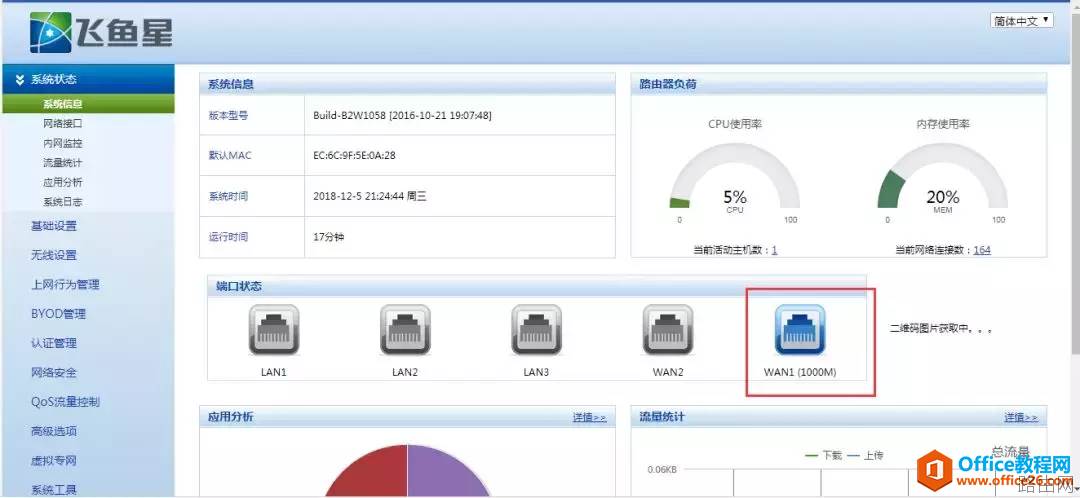Open 系统日志 in the sidebar
Screen dimensions: 1080x498
click(63, 202)
